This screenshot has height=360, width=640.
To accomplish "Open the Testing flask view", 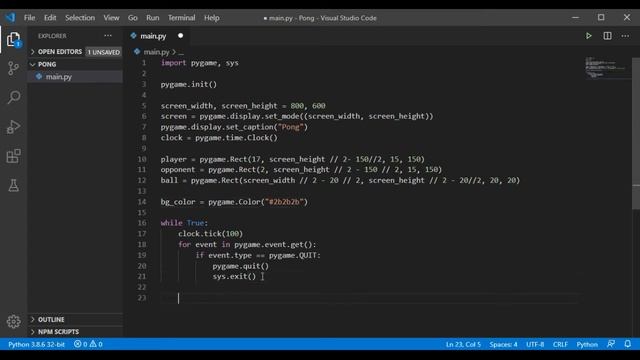I will [x=13, y=185].
